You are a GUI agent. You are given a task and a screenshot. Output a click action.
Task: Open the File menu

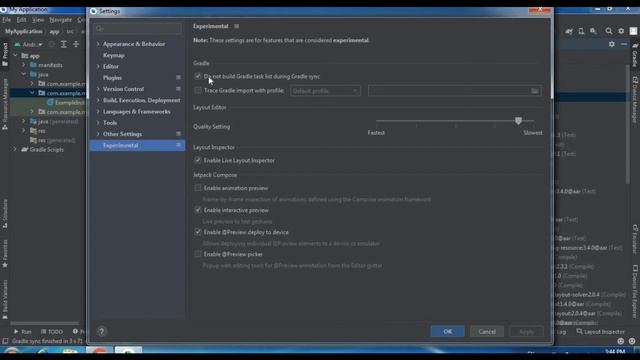pos(6,20)
